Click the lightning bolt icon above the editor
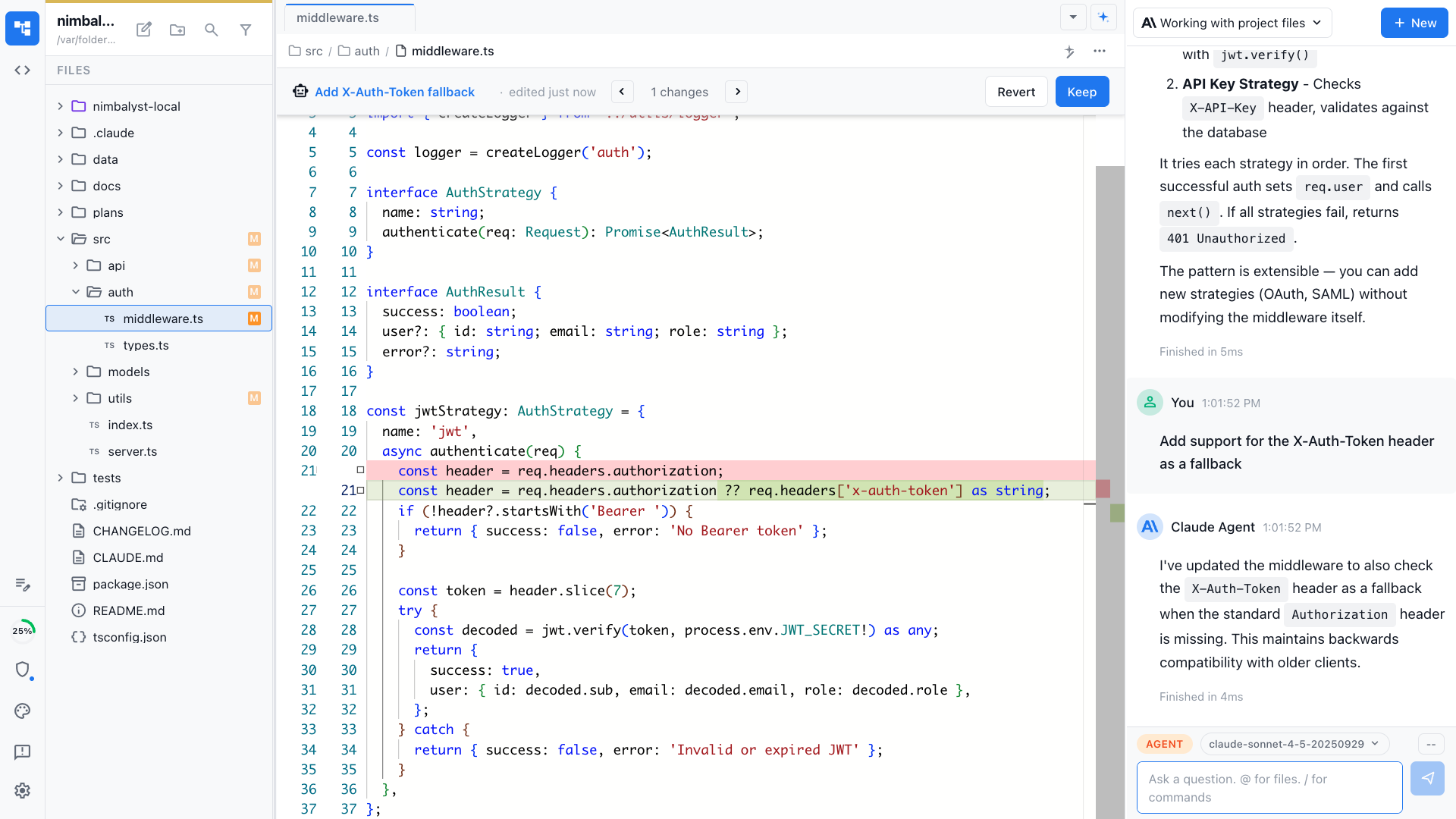1456x819 pixels. coord(1069,52)
